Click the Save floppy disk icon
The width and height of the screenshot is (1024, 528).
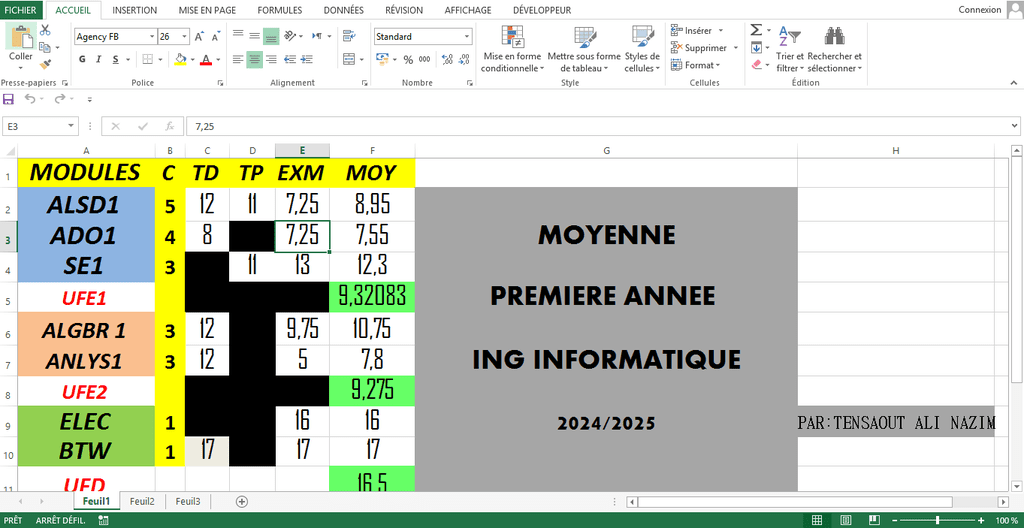pos(8,99)
